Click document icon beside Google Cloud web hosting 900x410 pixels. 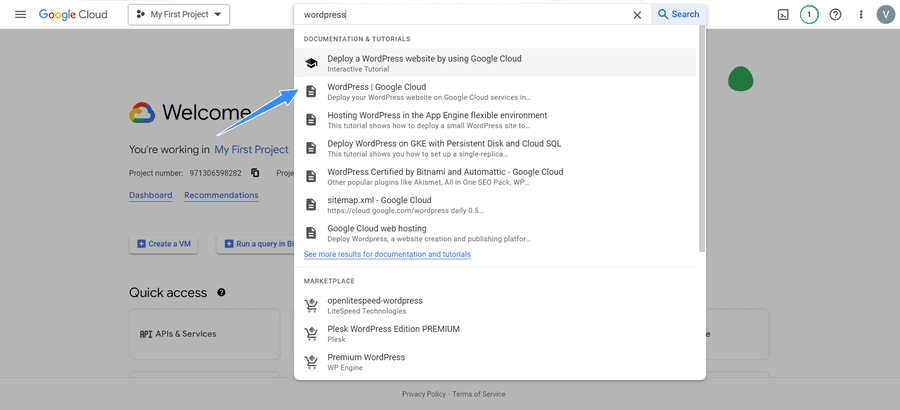(x=311, y=233)
